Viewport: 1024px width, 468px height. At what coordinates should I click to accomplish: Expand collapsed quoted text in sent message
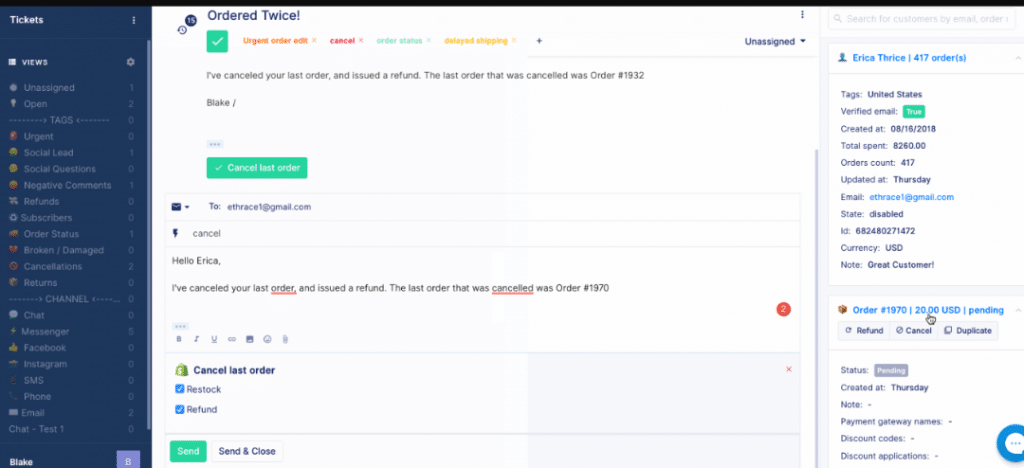pos(214,144)
